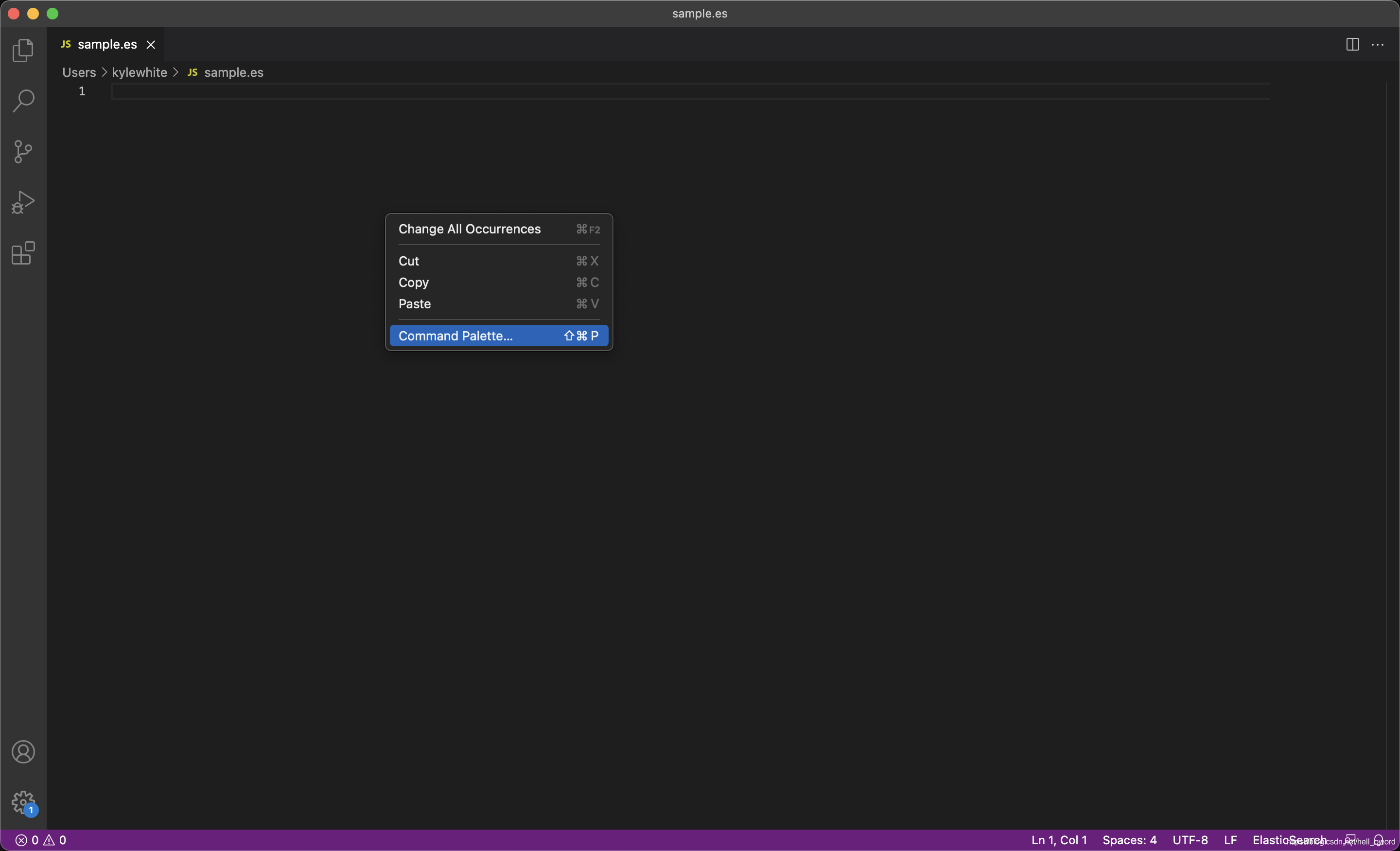1400x851 pixels.
Task: Change the ElasticSearch language mode
Action: pyautogui.click(x=1289, y=840)
